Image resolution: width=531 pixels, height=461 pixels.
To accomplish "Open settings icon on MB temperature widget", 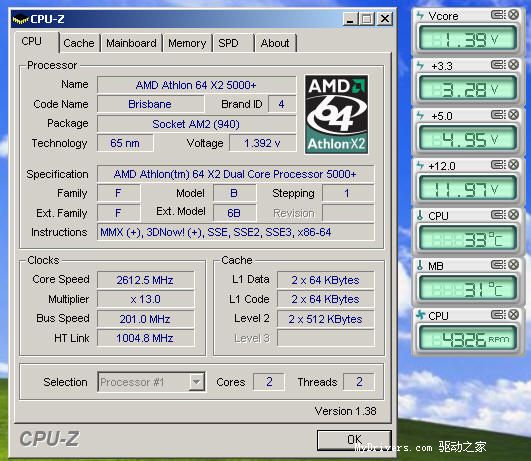I will pos(498,265).
